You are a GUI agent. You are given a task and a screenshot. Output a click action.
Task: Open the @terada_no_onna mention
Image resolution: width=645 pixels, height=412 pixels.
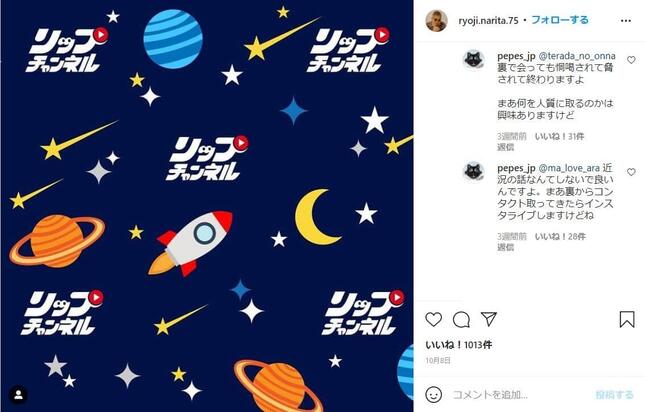click(x=577, y=56)
